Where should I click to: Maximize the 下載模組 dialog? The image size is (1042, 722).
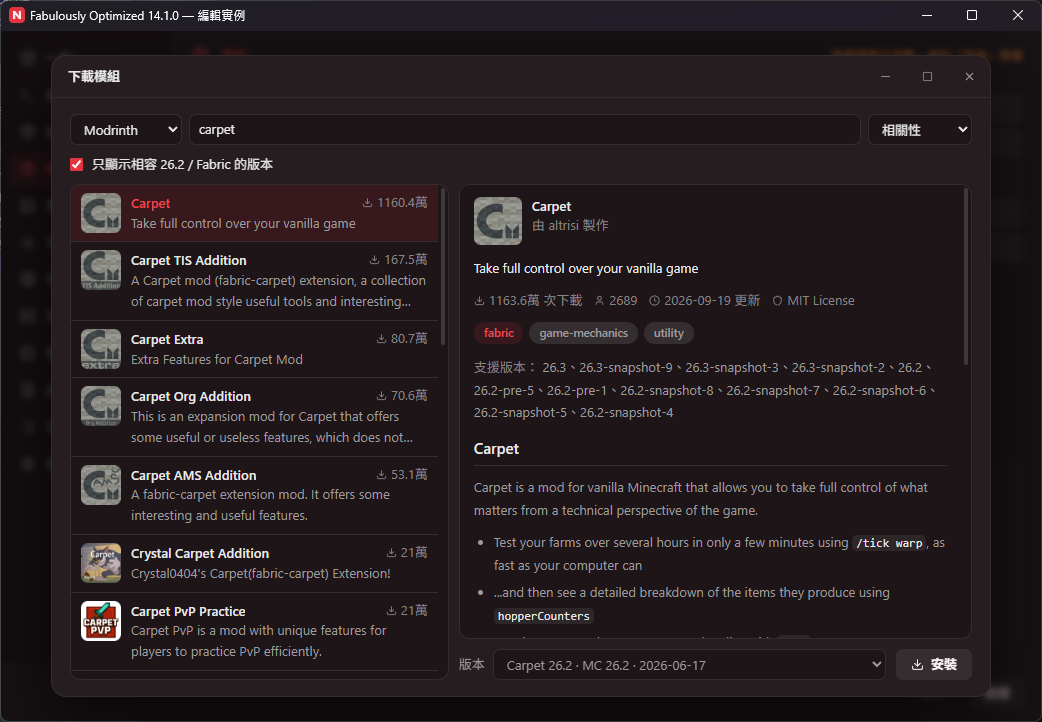pos(927,76)
